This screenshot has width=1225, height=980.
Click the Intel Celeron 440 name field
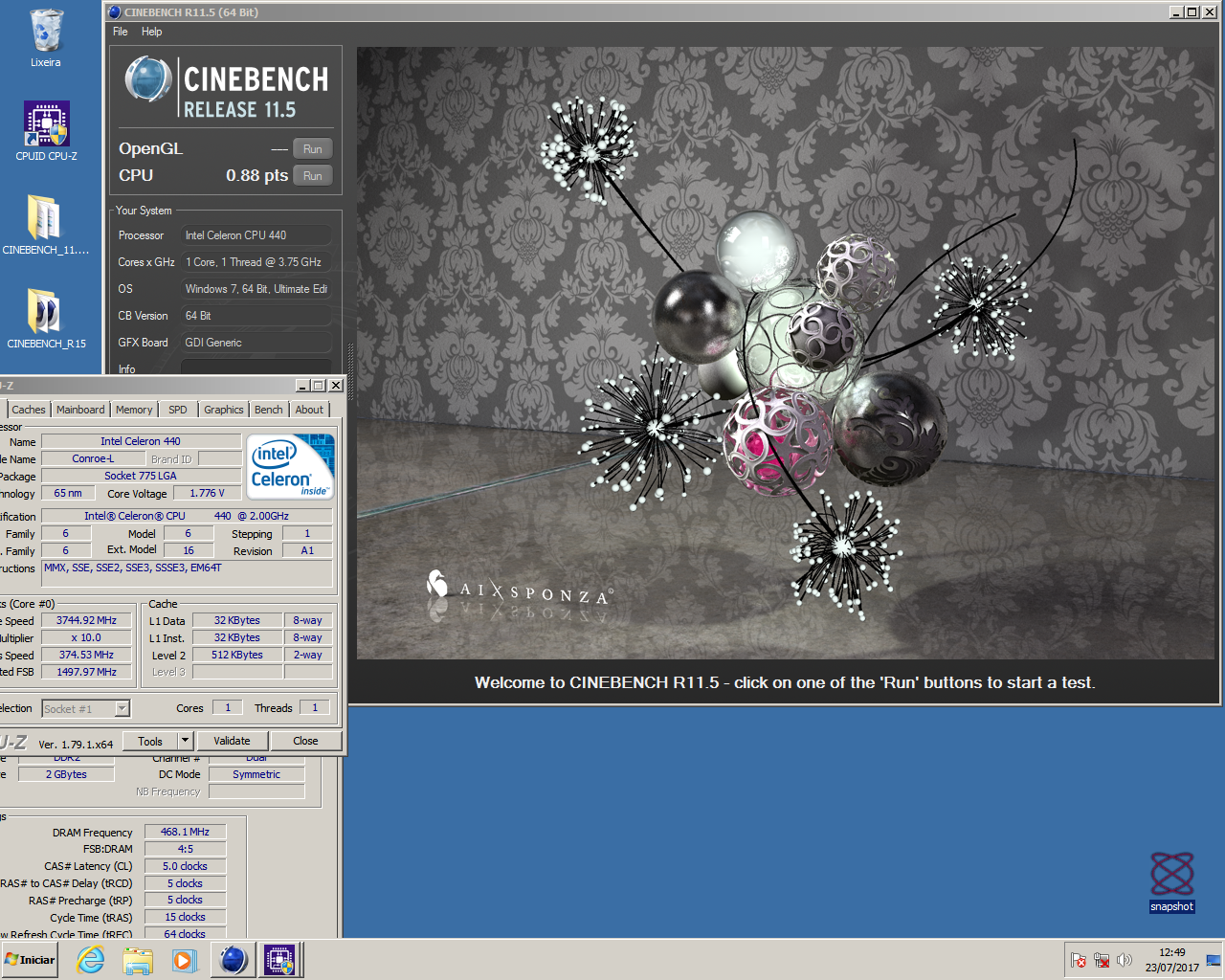[141, 441]
